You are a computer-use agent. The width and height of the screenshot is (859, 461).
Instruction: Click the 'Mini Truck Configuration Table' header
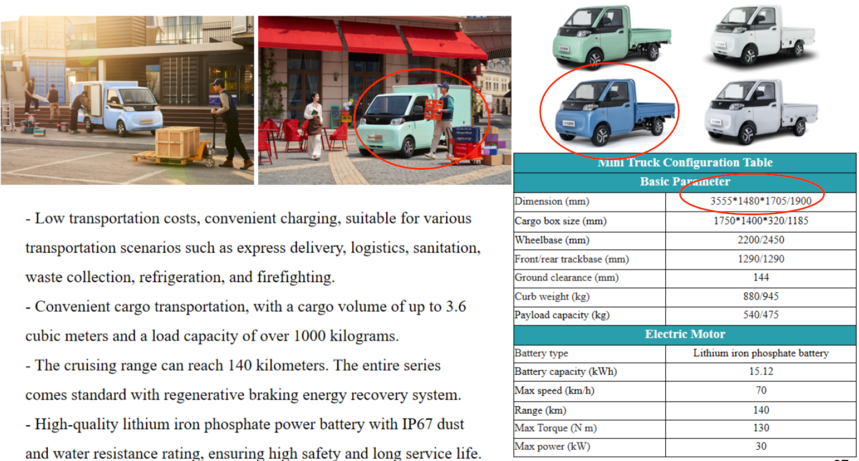pos(685,163)
